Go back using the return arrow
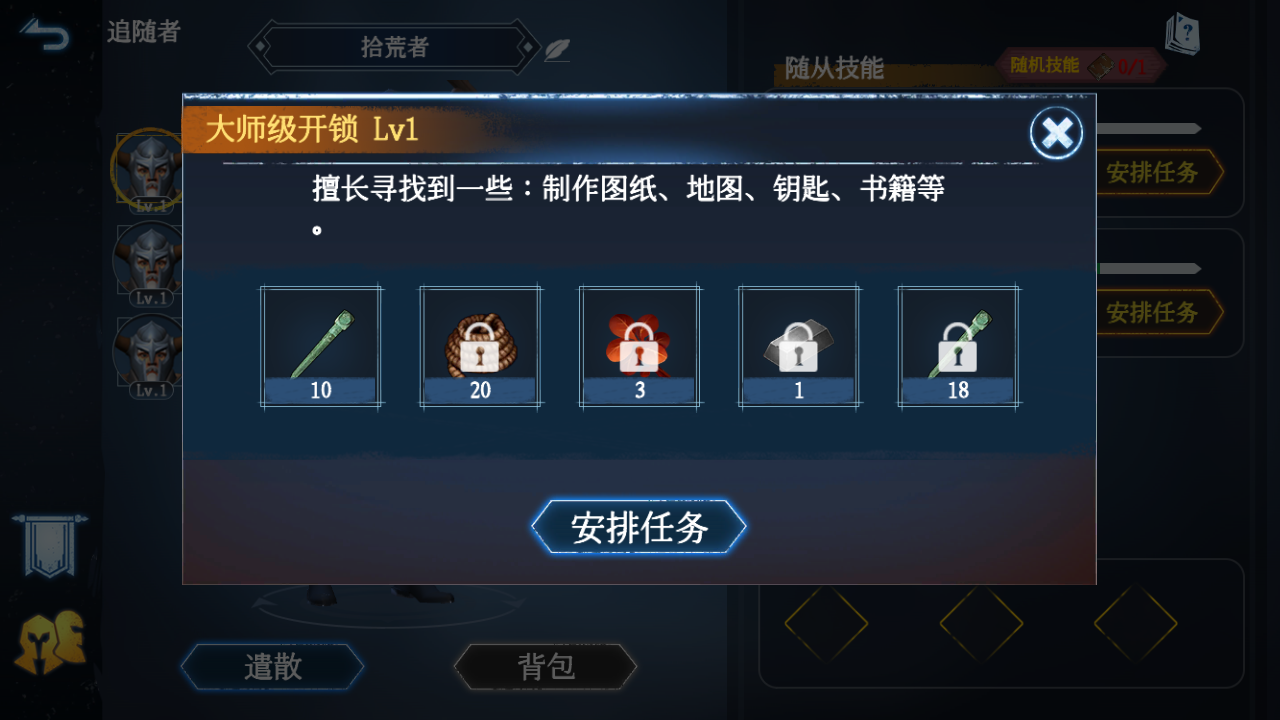The height and width of the screenshot is (720, 1280). tap(45, 36)
